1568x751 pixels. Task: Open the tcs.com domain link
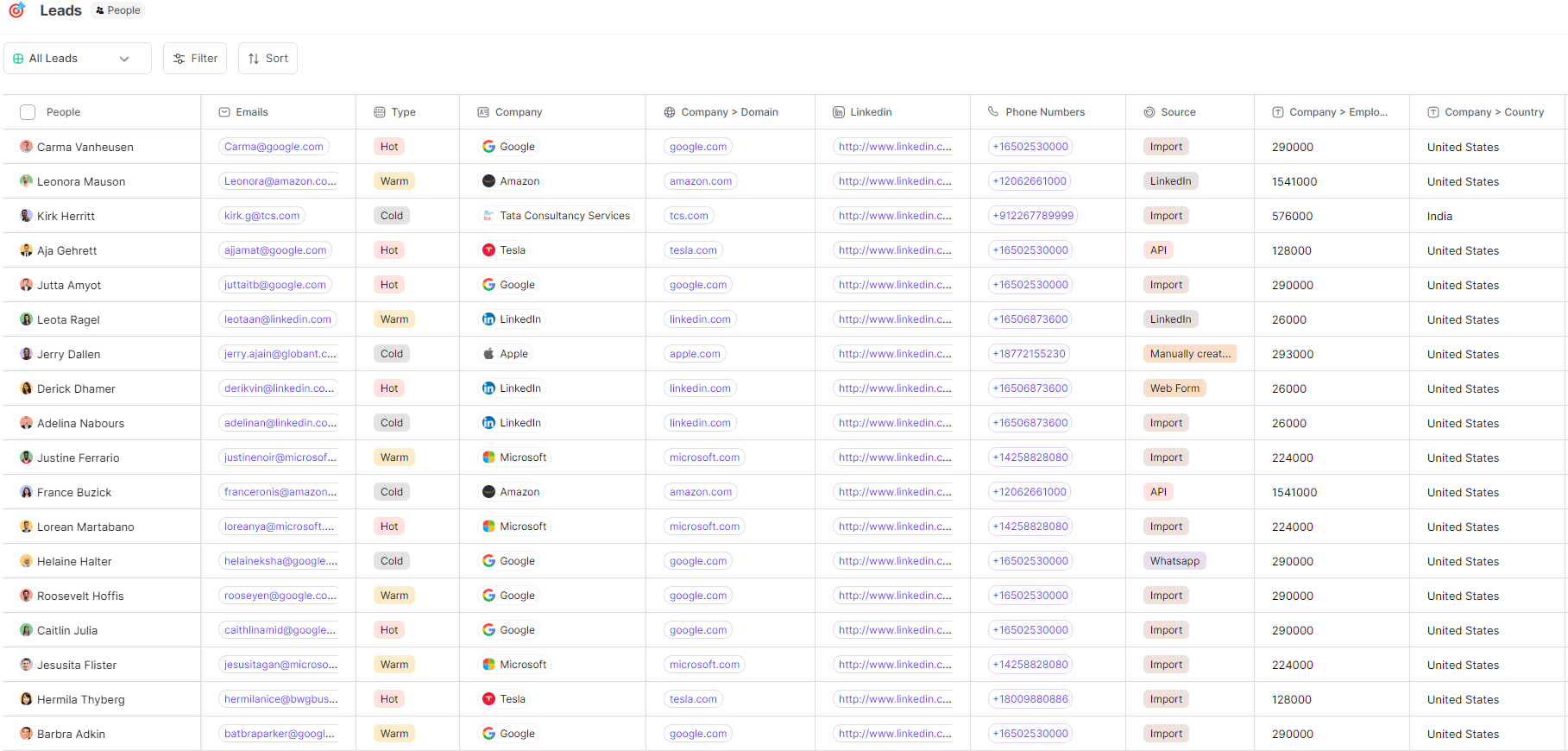tap(689, 216)
